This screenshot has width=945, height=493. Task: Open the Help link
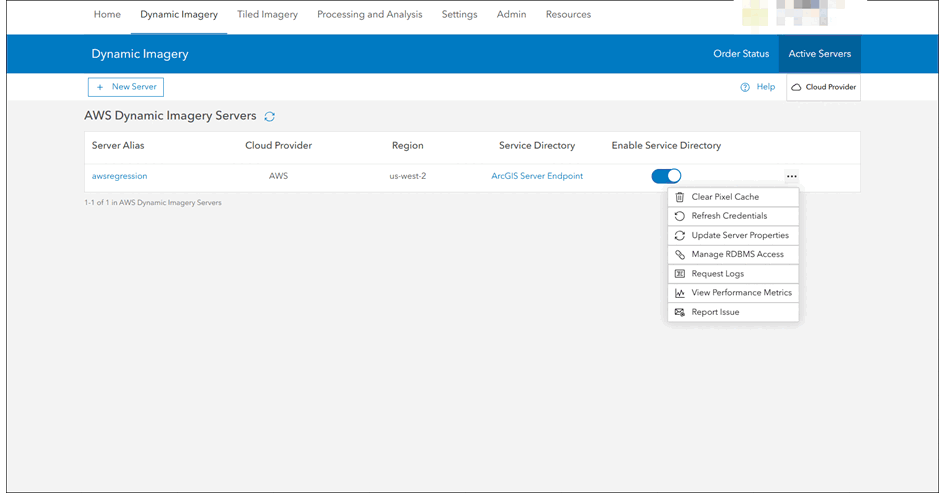[x=765, y=87]
